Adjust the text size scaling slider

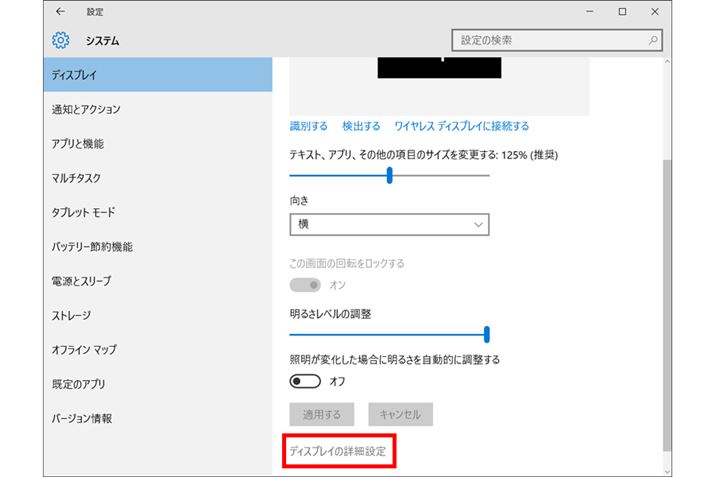tap(389, 175)
